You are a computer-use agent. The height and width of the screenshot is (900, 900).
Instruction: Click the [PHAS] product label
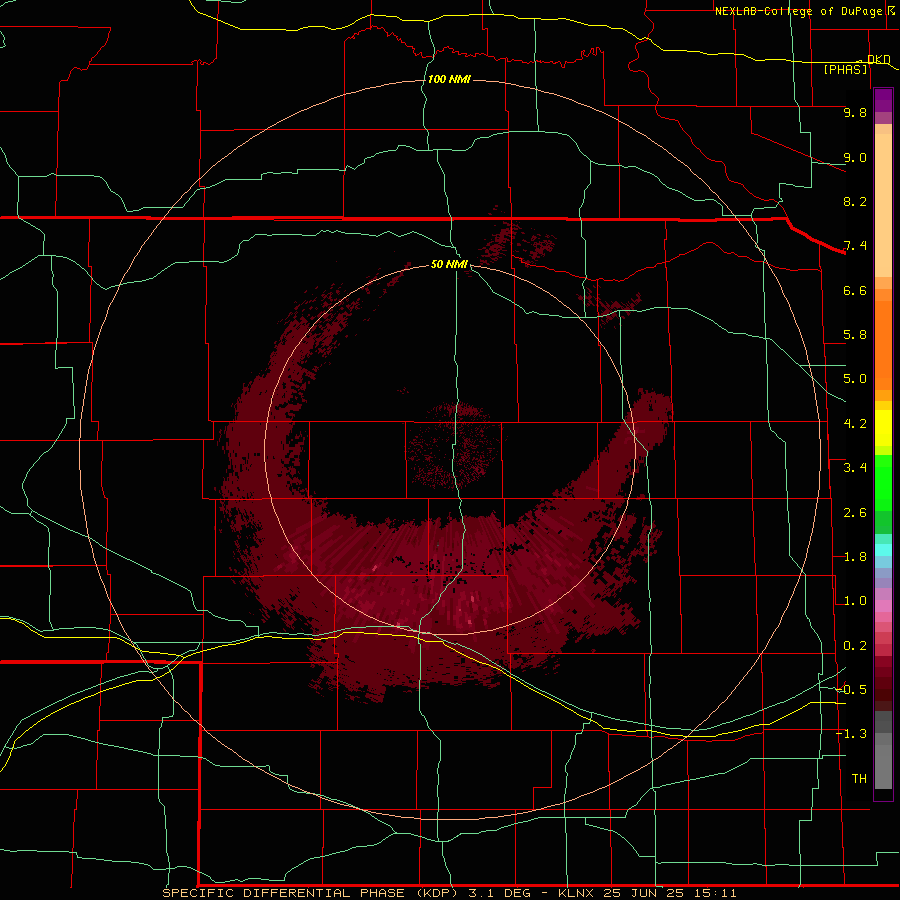[x=845, y=69]
